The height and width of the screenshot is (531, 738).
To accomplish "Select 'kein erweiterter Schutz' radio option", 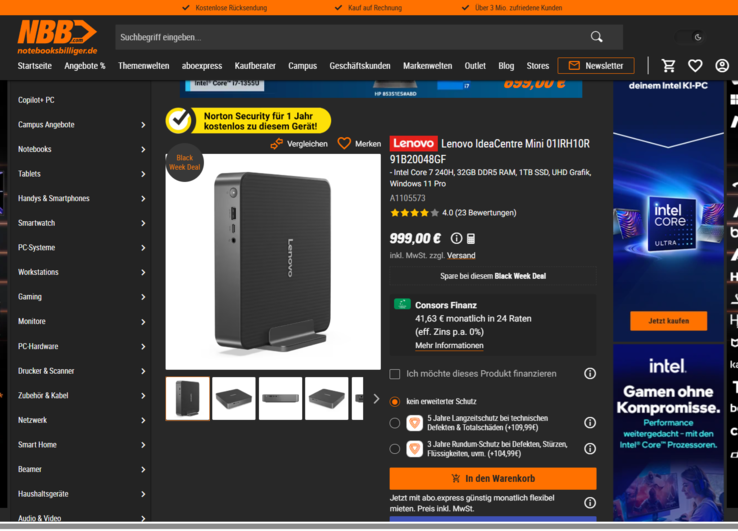I will 395,402.
